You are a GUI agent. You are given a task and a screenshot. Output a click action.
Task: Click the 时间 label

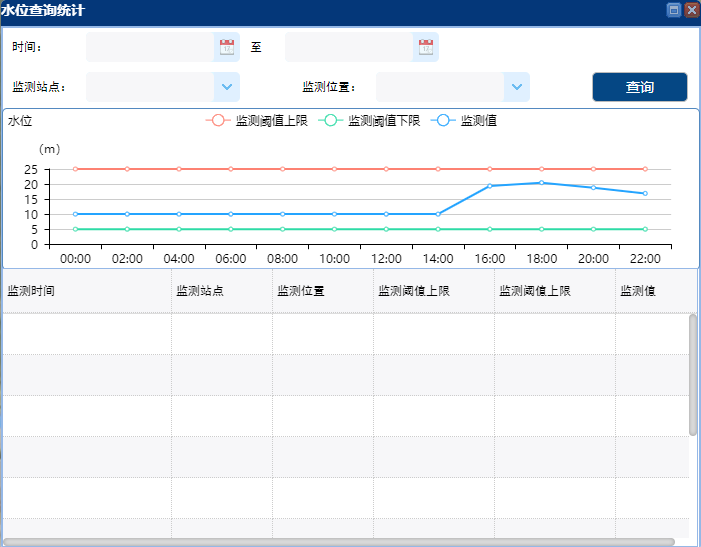click(27, 47)
